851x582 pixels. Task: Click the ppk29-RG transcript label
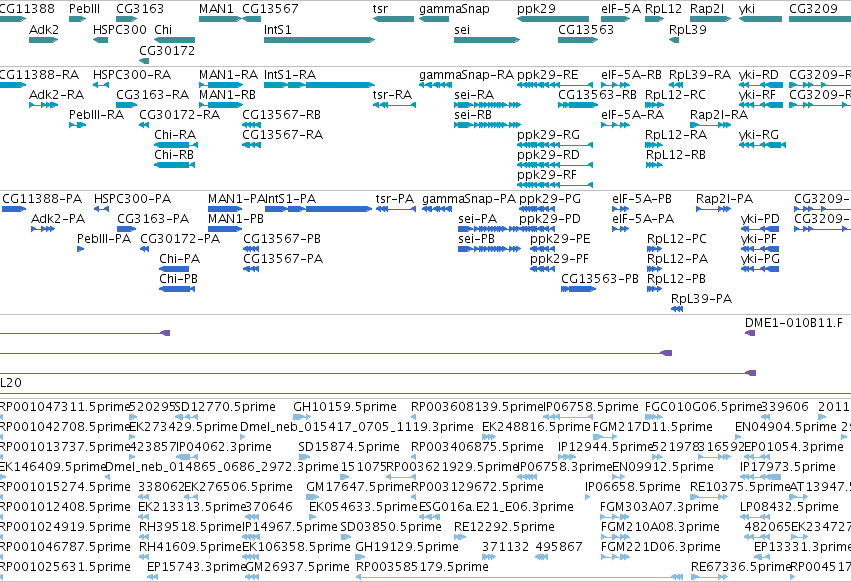coord(548,134)
